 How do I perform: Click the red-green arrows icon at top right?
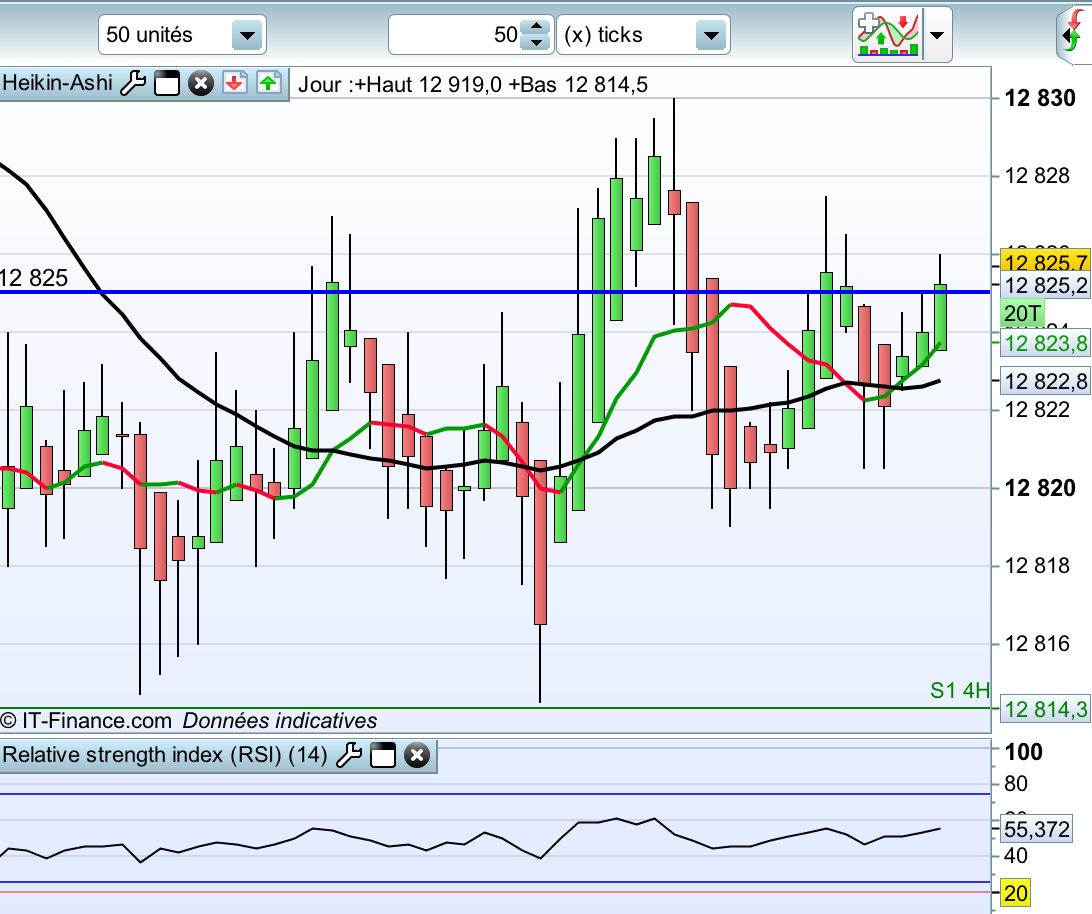click(1075, 33)
